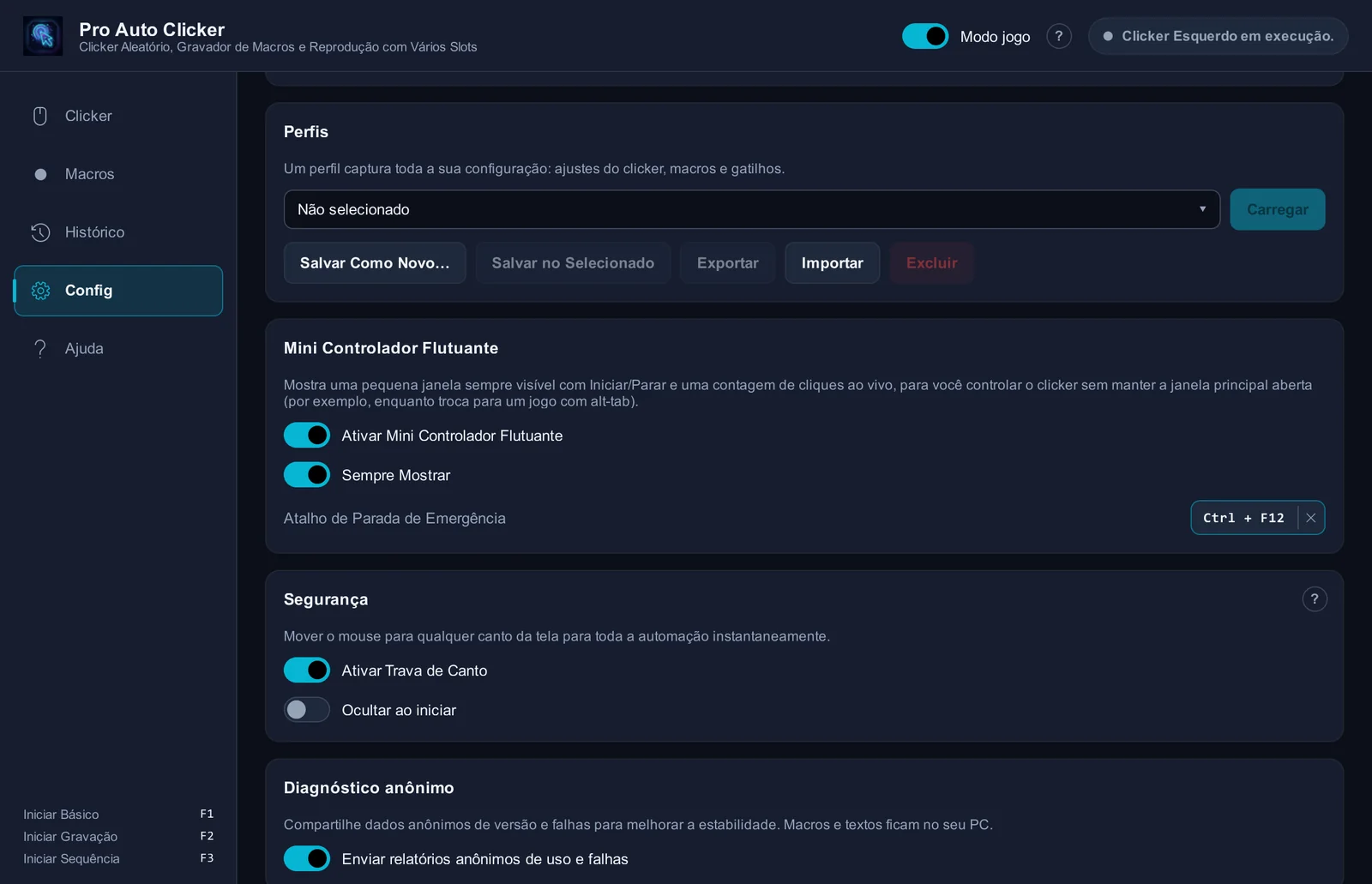Image resolution: width=1372 pixels, height=884 pixels.
Task: Click the Pro Auto Clicker app logo
Action: tap(42, 36)
